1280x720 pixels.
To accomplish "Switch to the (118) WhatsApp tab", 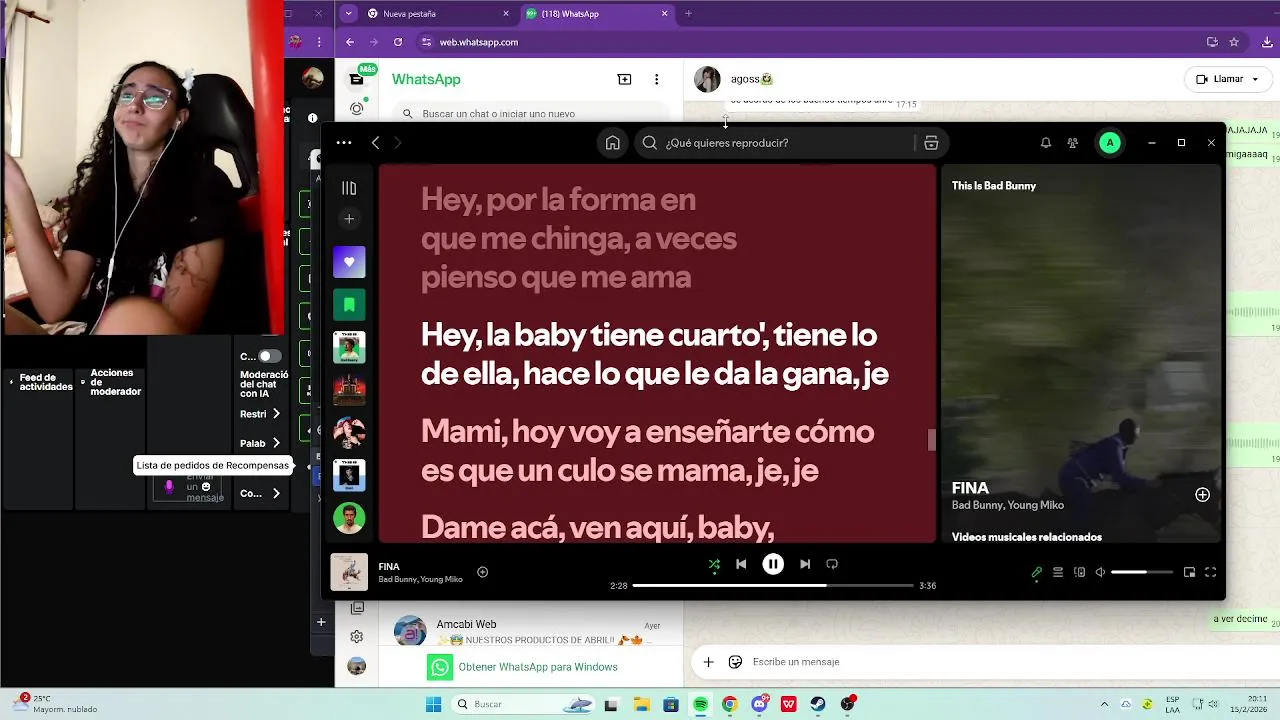I will [596, 14].
